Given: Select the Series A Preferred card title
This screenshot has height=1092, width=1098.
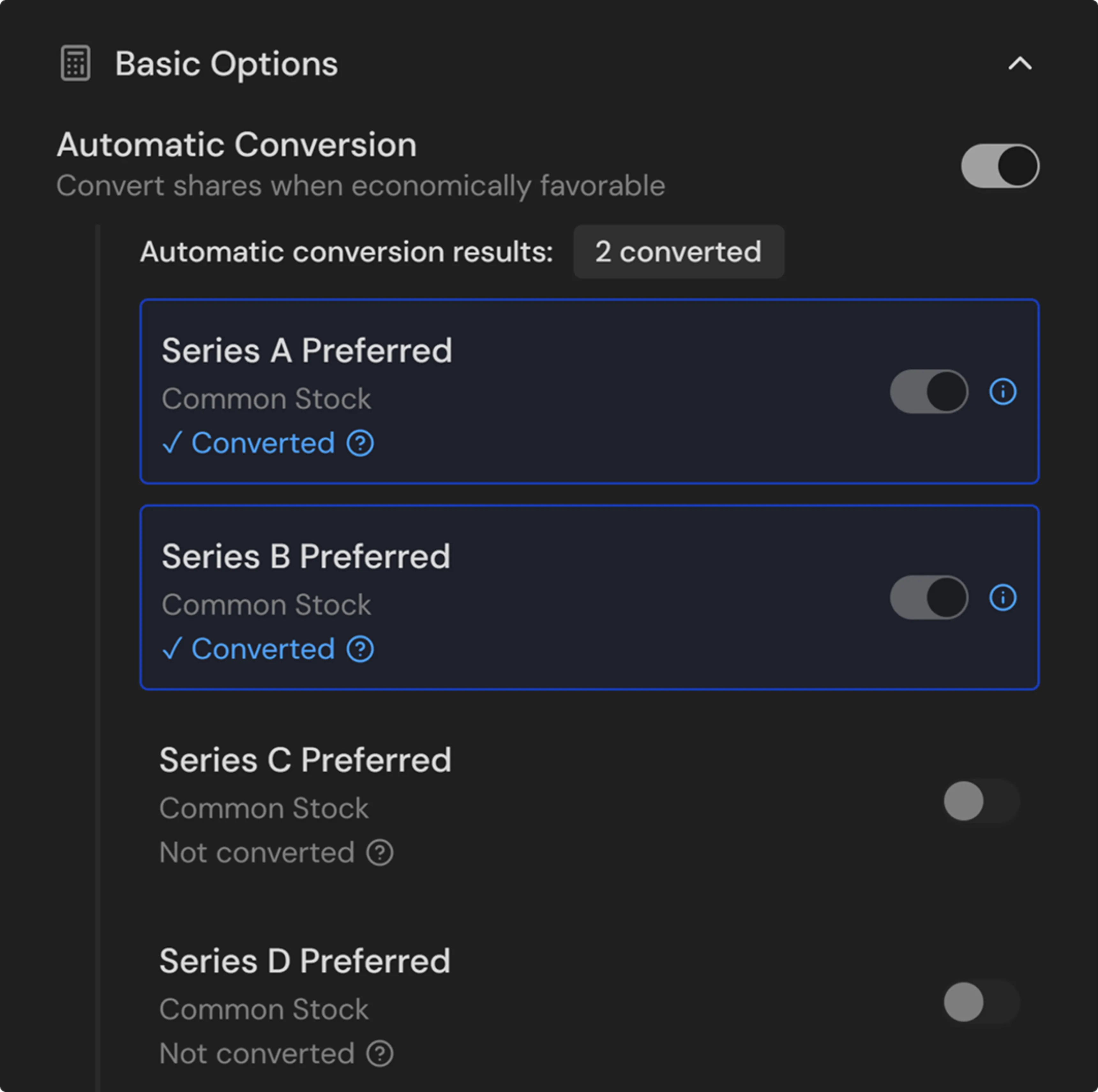Looking at the screenshot, I should coord(307,350).
